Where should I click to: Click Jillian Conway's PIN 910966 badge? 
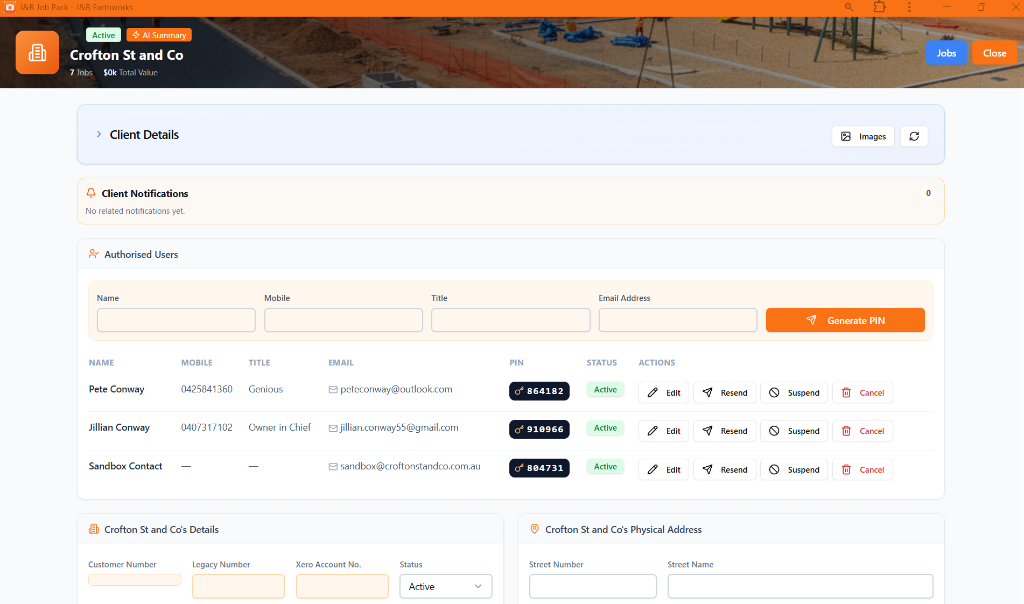click(x=539, y=429)
